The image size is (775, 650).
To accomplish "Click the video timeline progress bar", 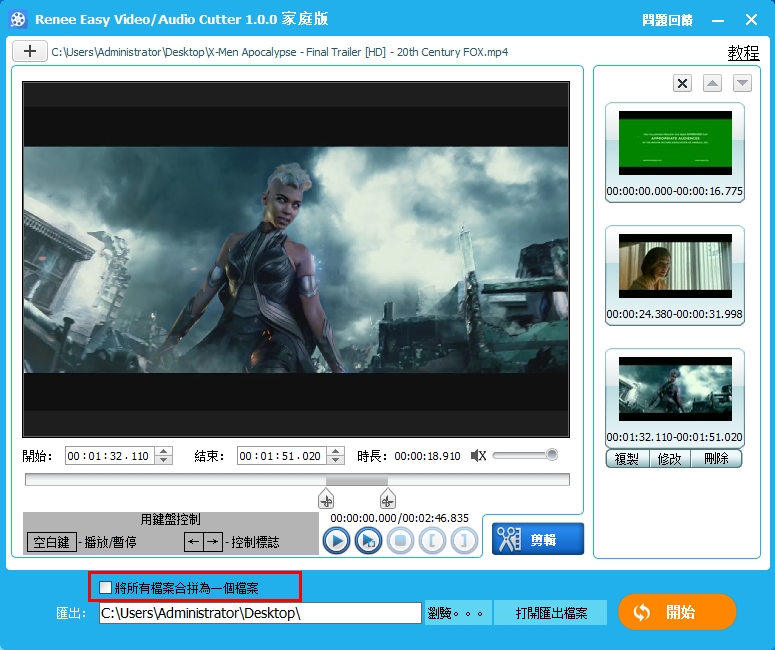I will pos(298,479).
